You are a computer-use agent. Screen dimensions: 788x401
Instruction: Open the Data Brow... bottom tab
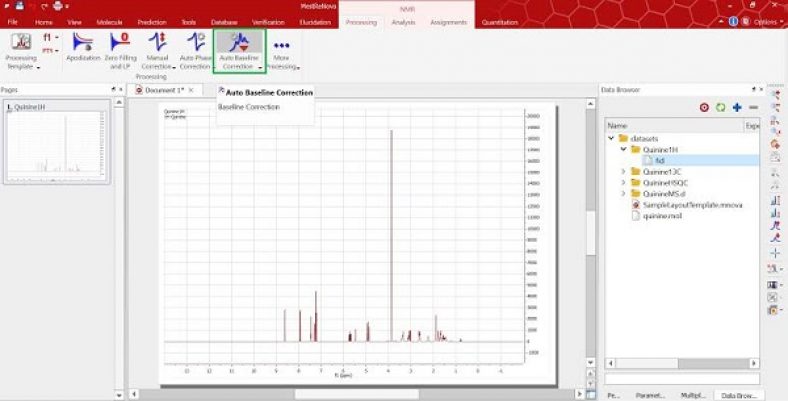(739, 395)
